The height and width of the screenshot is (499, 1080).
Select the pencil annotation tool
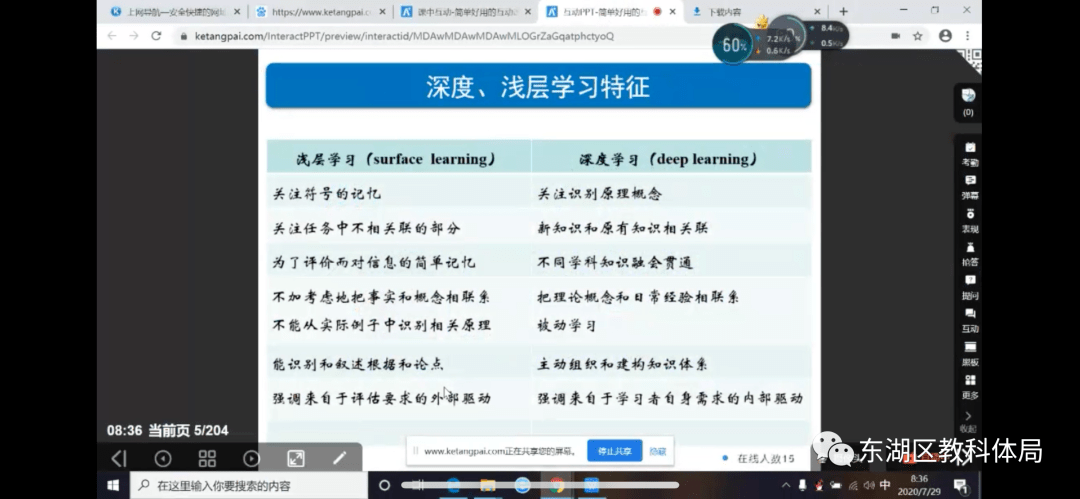point(340,458)
